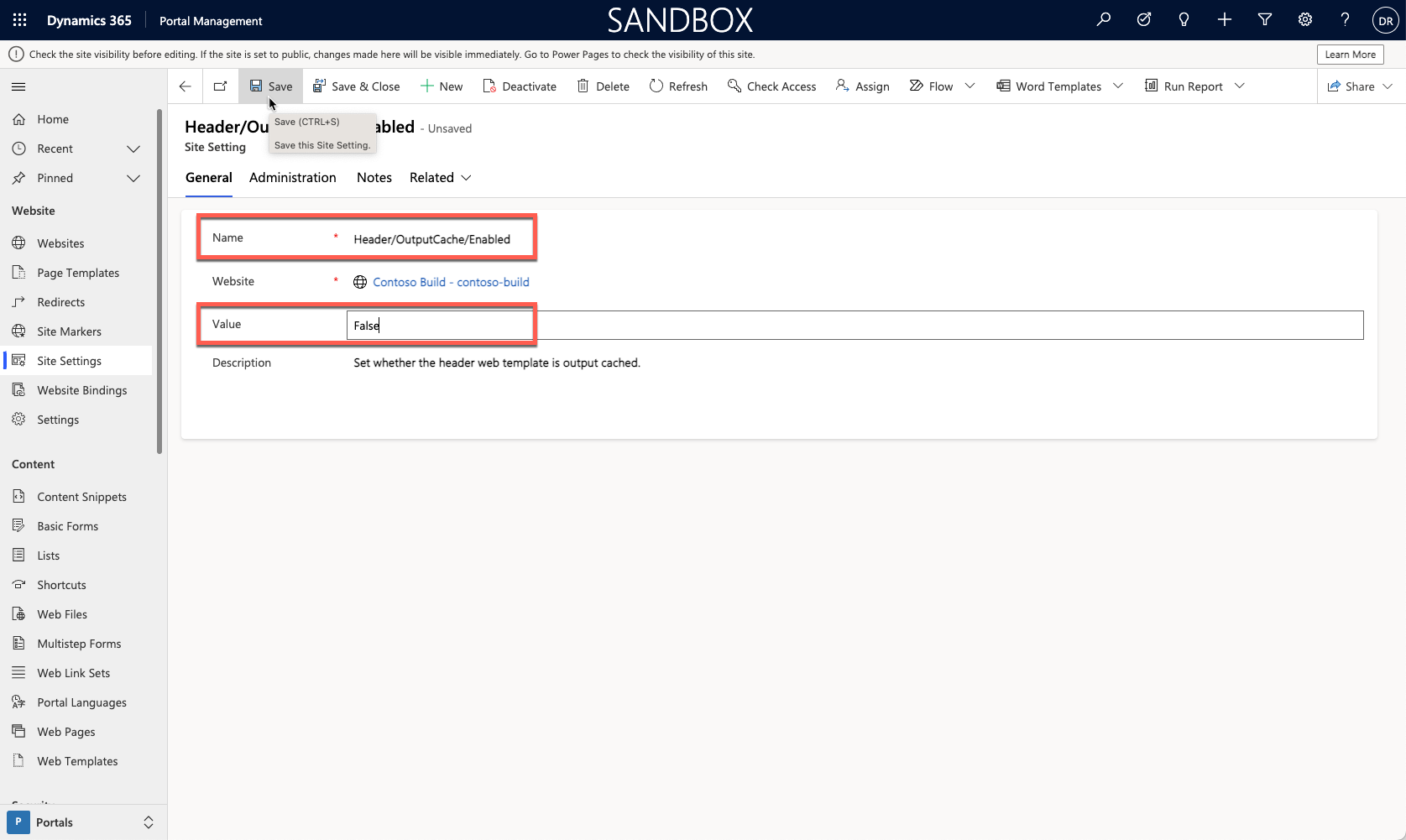The width and height of the screenshot is (1406, 840).
Task: Click the search icon in the top bar
Action: (1103, 19)
